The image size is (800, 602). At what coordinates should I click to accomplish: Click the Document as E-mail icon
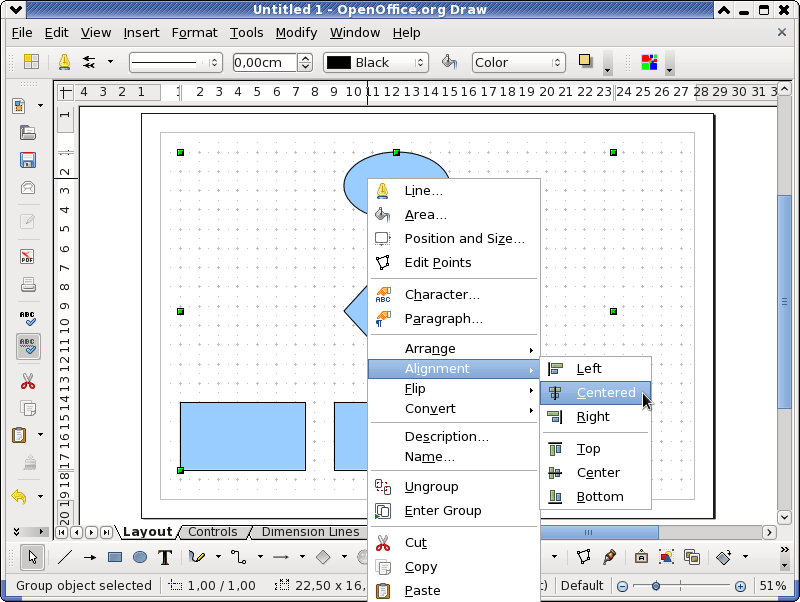[28, 188]
